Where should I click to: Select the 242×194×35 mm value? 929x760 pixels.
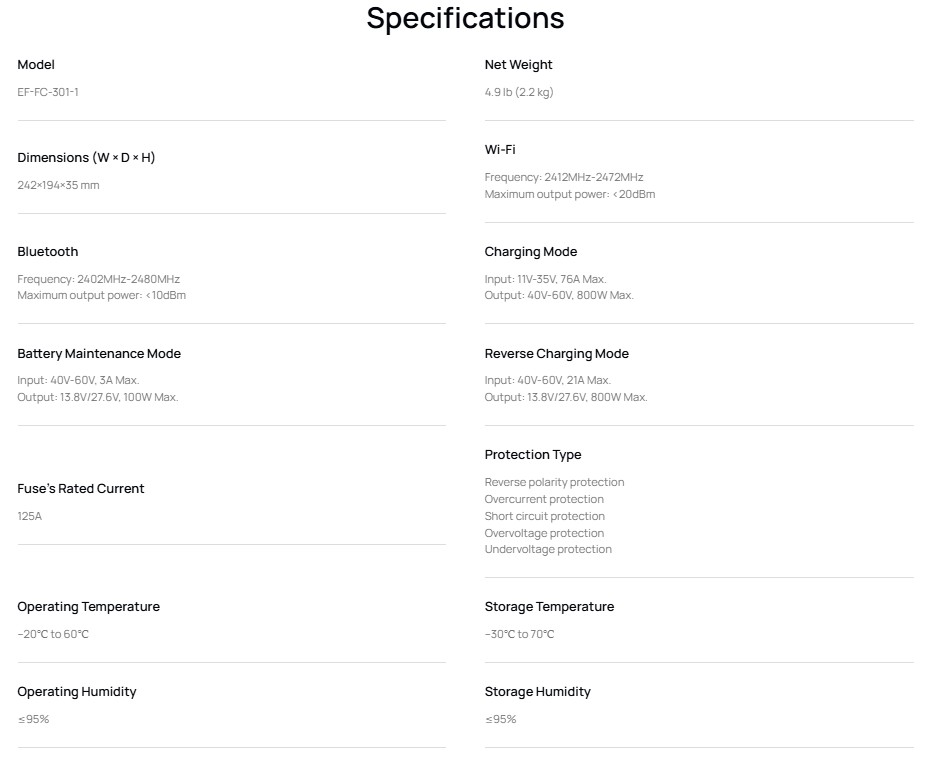tap(58, 185)
